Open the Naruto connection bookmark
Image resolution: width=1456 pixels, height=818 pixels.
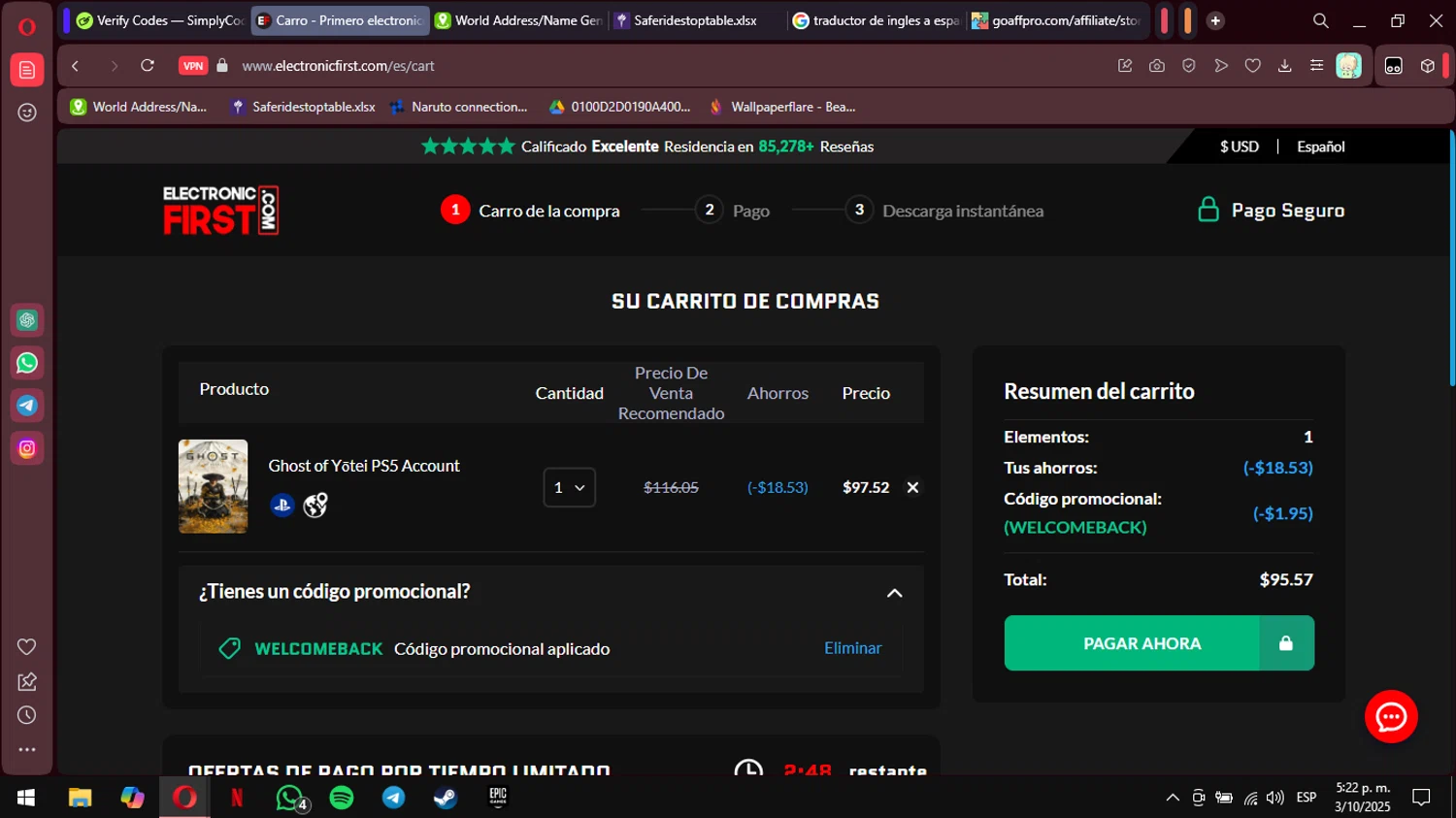pos(458,107)
